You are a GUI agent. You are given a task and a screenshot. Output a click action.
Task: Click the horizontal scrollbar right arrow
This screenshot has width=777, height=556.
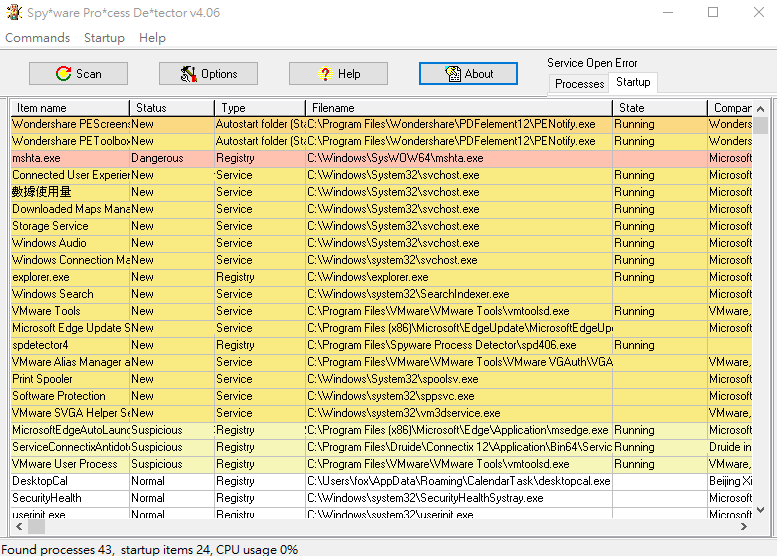744,526
